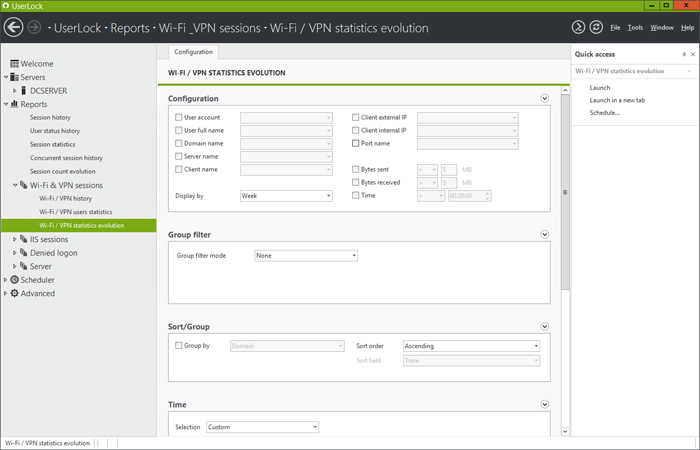This screenshot has height=450, width=700.
Task: Open the Sort order Ascending dropdown
Action: coord(471,346)
